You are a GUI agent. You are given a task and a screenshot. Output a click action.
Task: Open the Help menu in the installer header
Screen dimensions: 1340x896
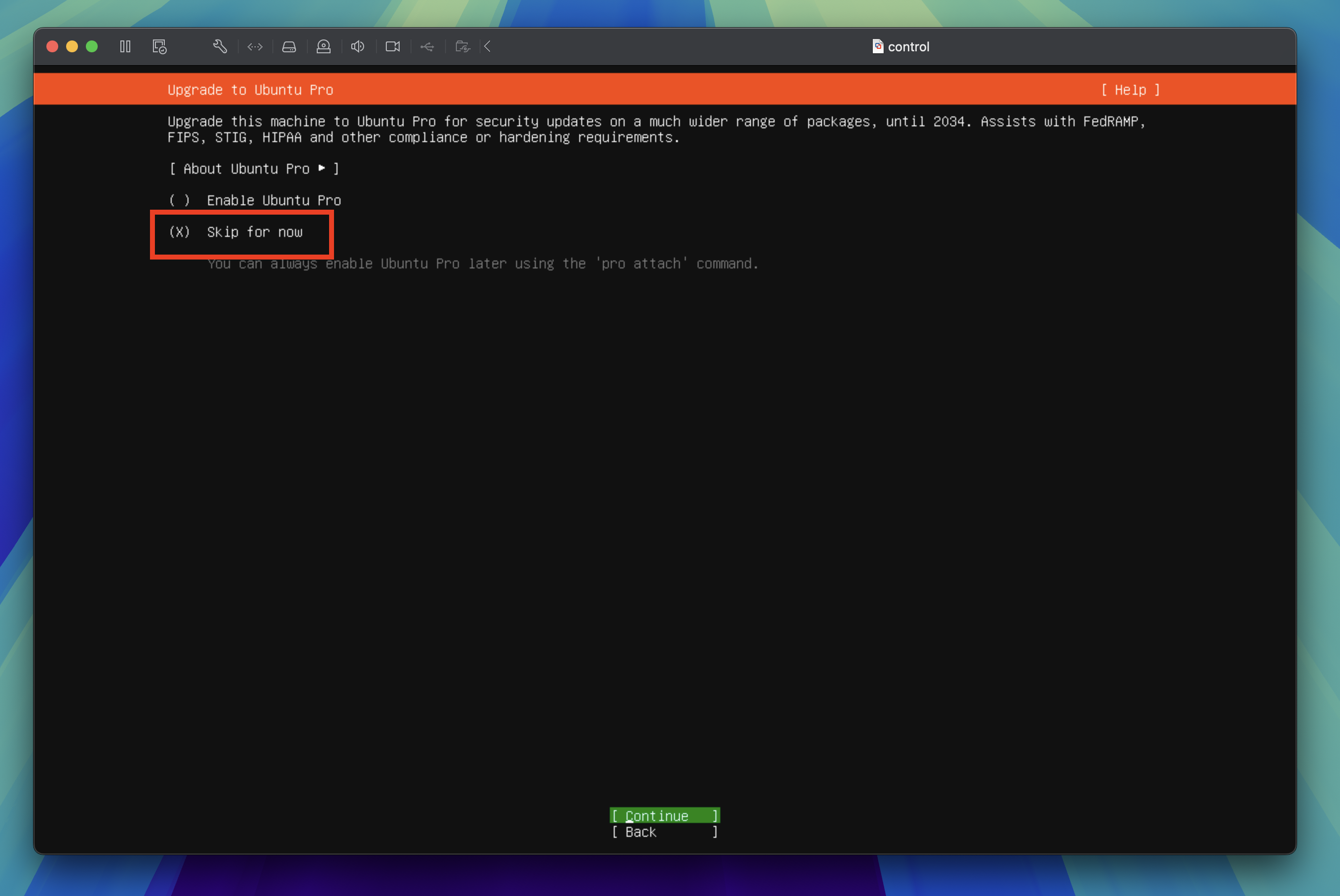pos(1130,90)
